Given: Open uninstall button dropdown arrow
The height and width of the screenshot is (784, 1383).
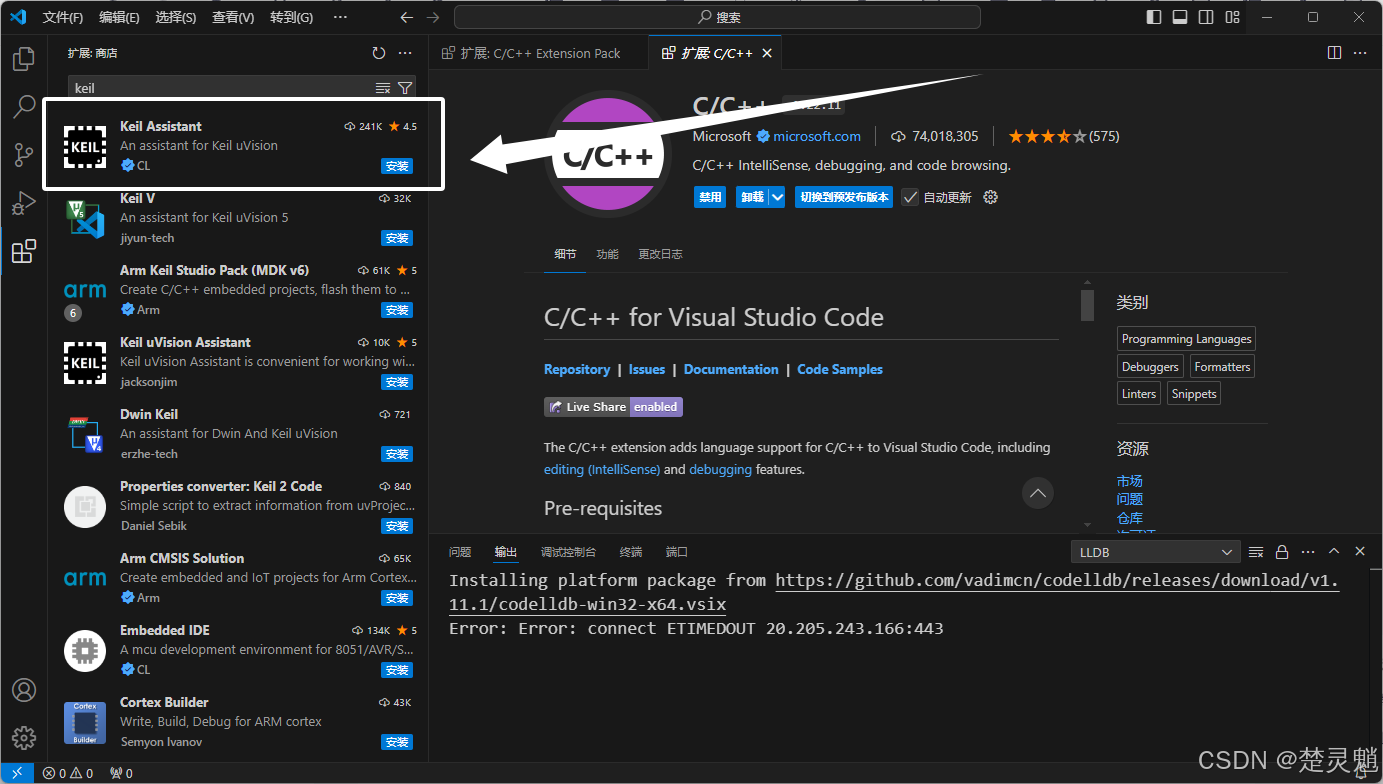Looking at the screenshot, I should pyautogui.click(x=778, y=197).
